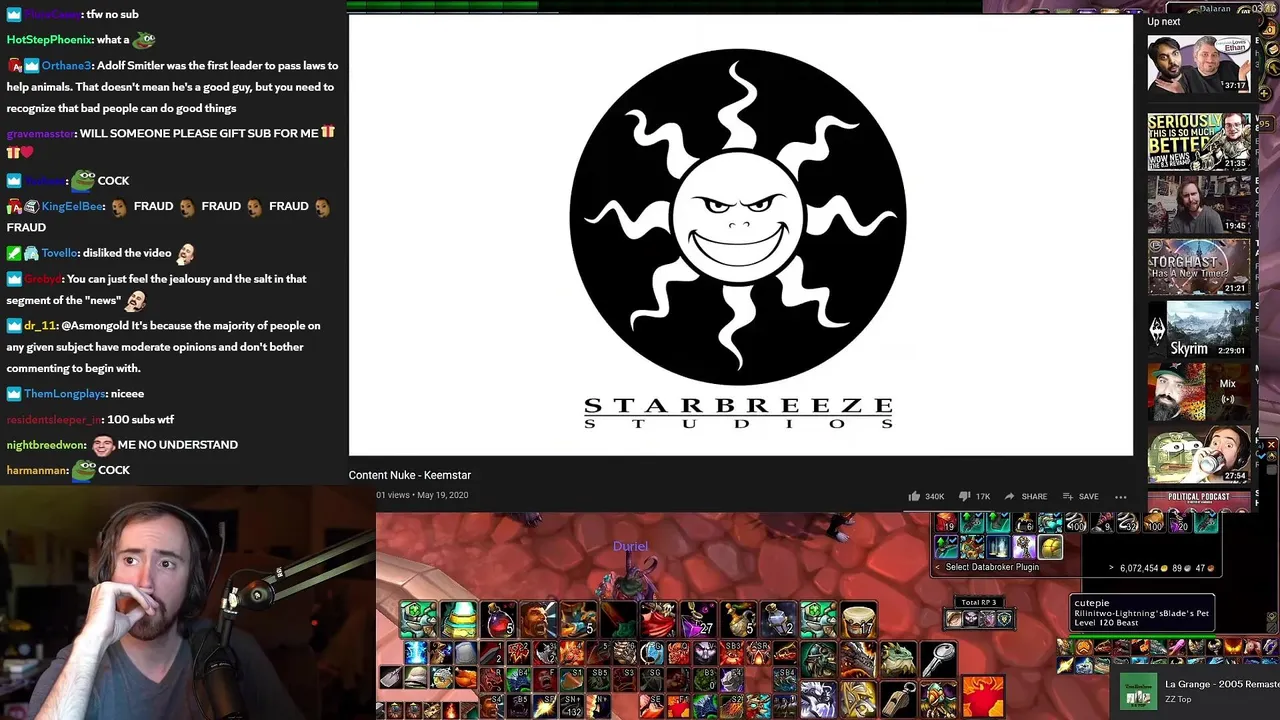Open Tovello's chat user card
This screenshot has height=720, width=1280.
pos(60,253)
